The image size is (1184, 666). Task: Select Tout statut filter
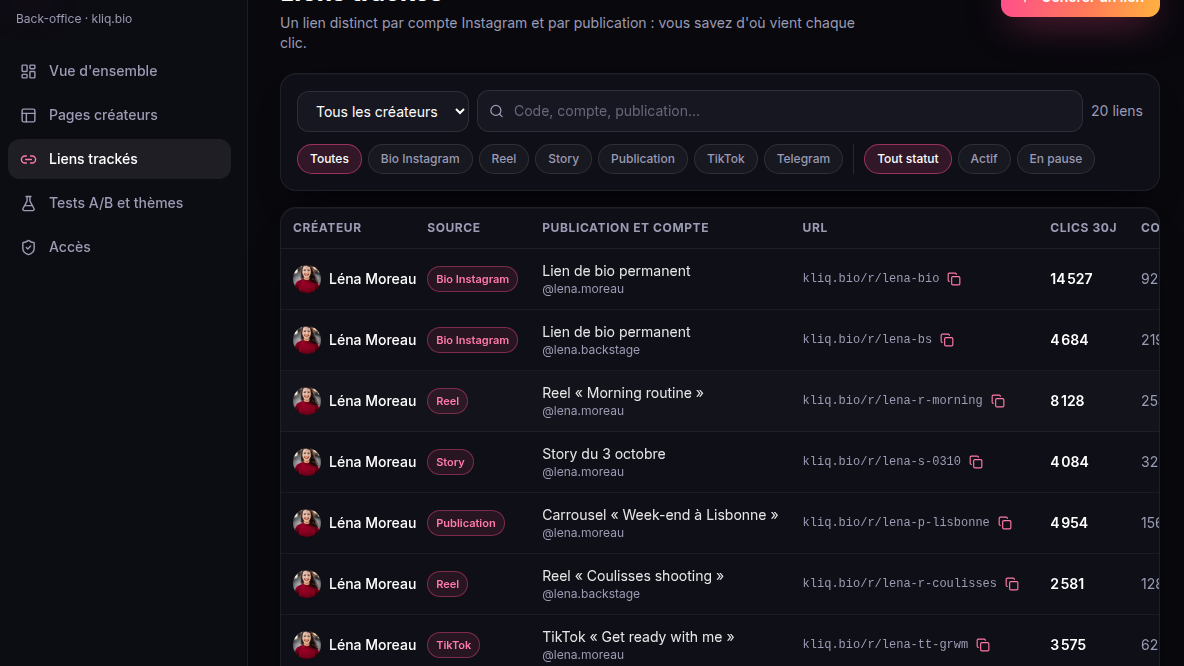pos(908,159)
